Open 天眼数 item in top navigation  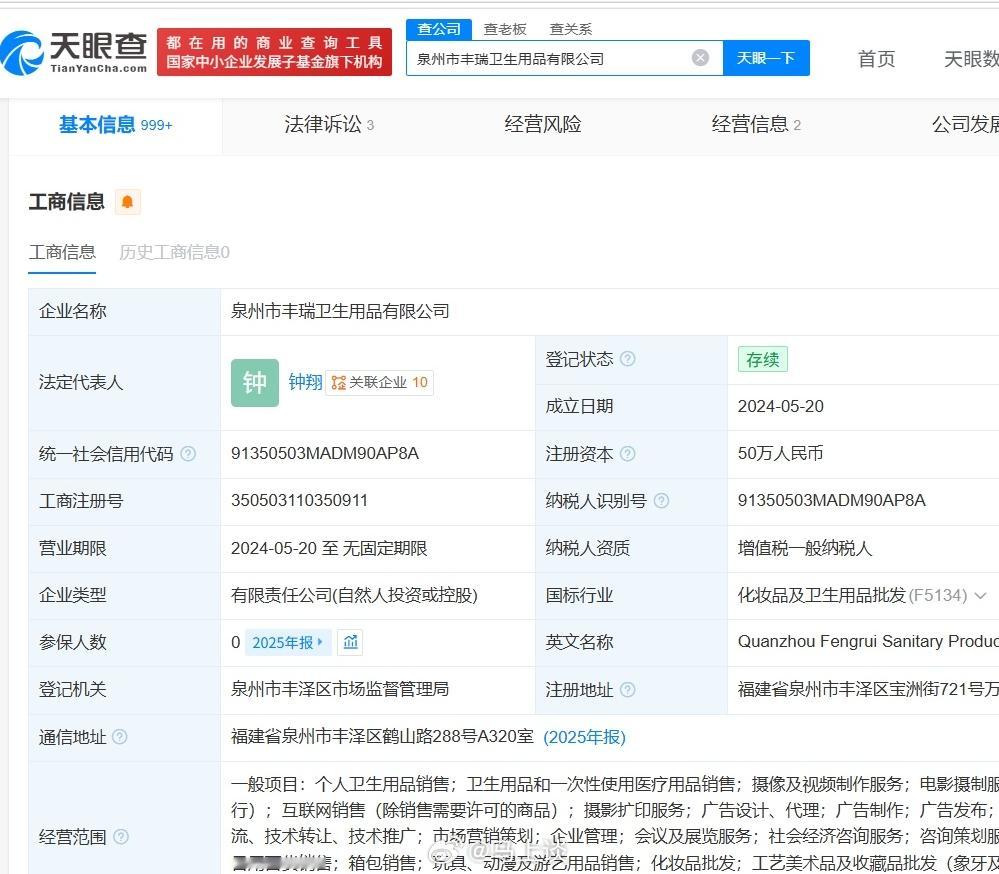971,59
